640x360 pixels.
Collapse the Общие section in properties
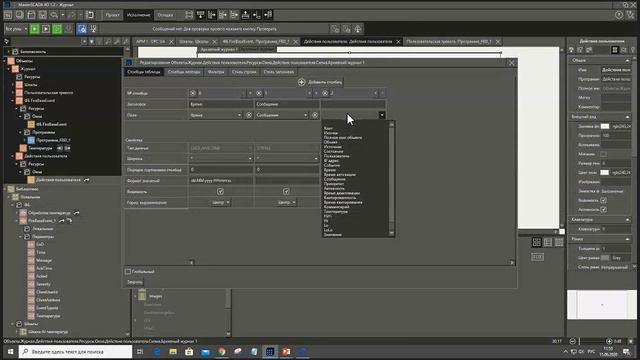627,60
